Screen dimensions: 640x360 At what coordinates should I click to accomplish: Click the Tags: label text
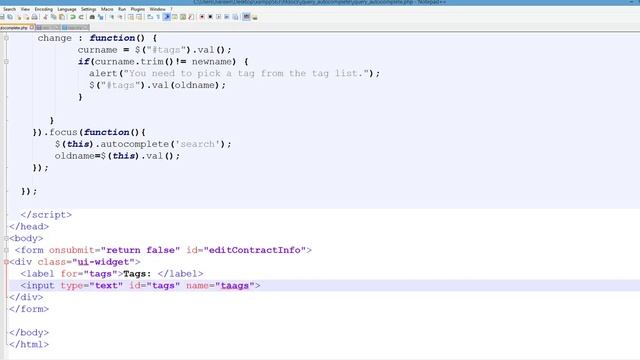[x=137, y=274]
